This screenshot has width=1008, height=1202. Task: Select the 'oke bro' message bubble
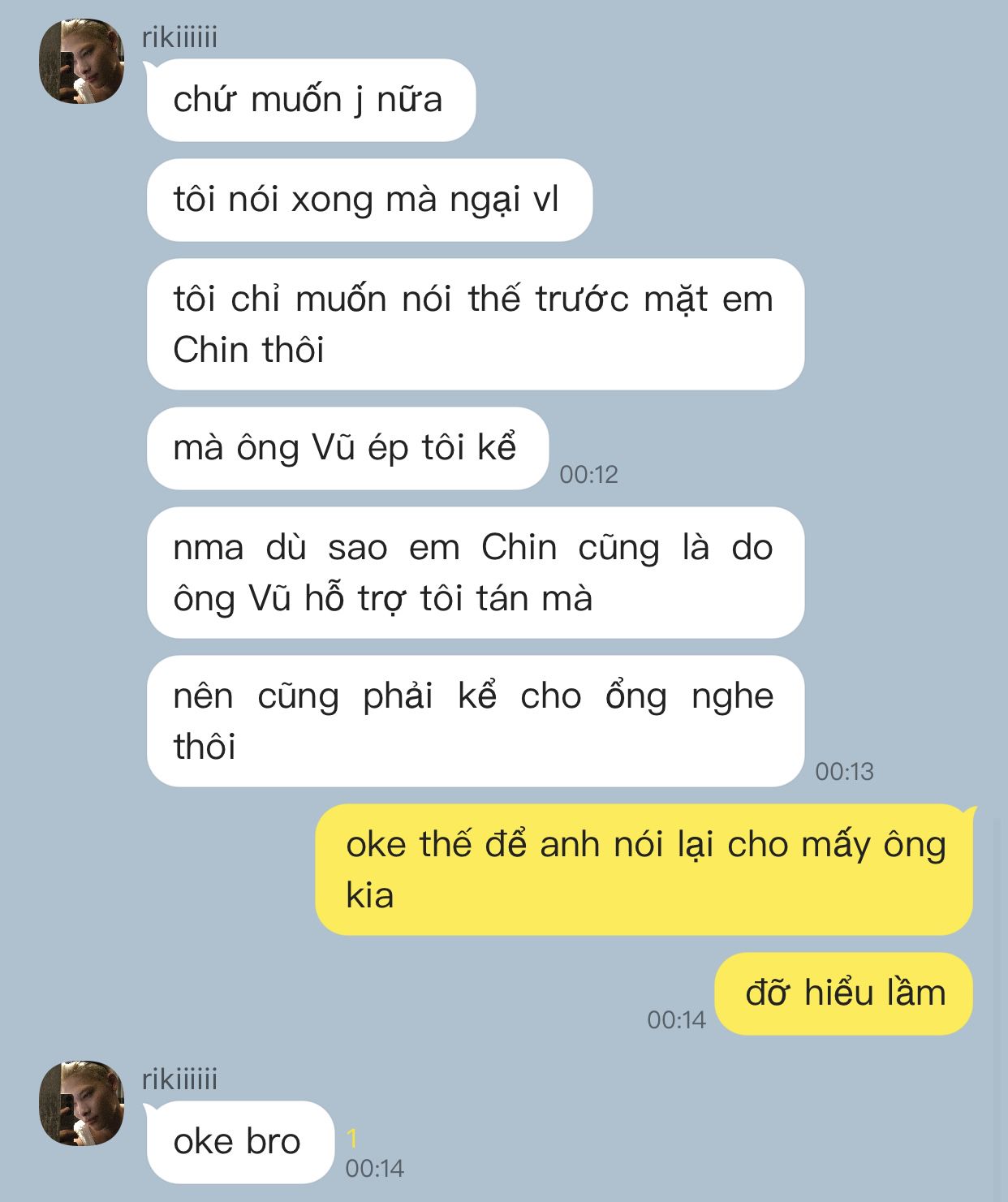[x=240, y=1142]
